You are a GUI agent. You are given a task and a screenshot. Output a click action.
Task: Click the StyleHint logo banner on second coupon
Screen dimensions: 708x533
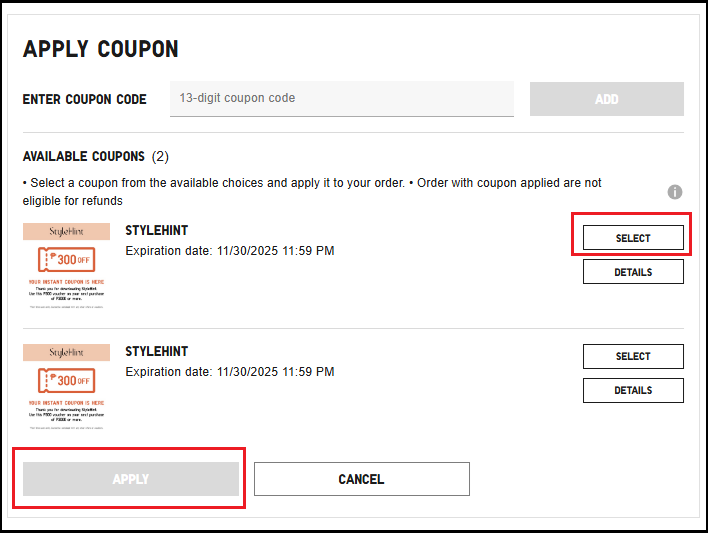[x=66, y=352]
